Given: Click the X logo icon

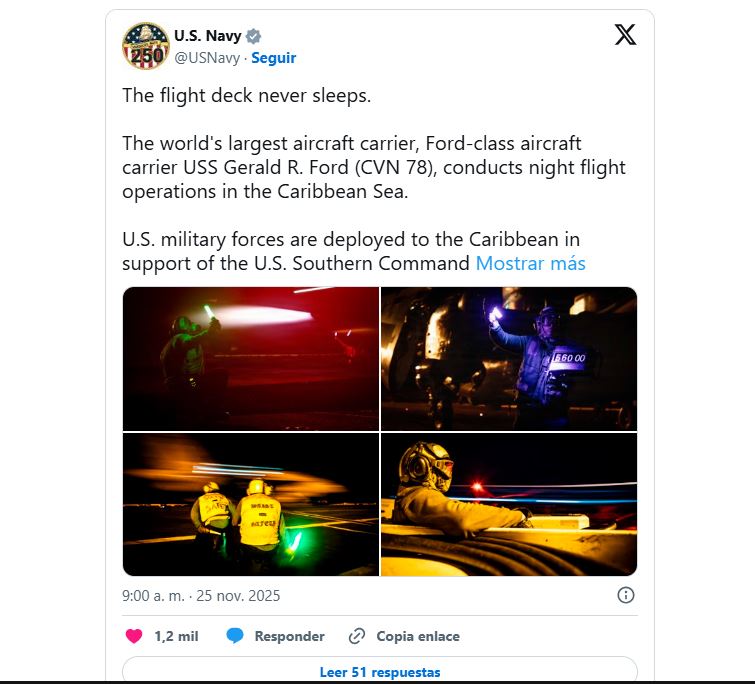Looking at the screenshot, I should coord(625,35).
